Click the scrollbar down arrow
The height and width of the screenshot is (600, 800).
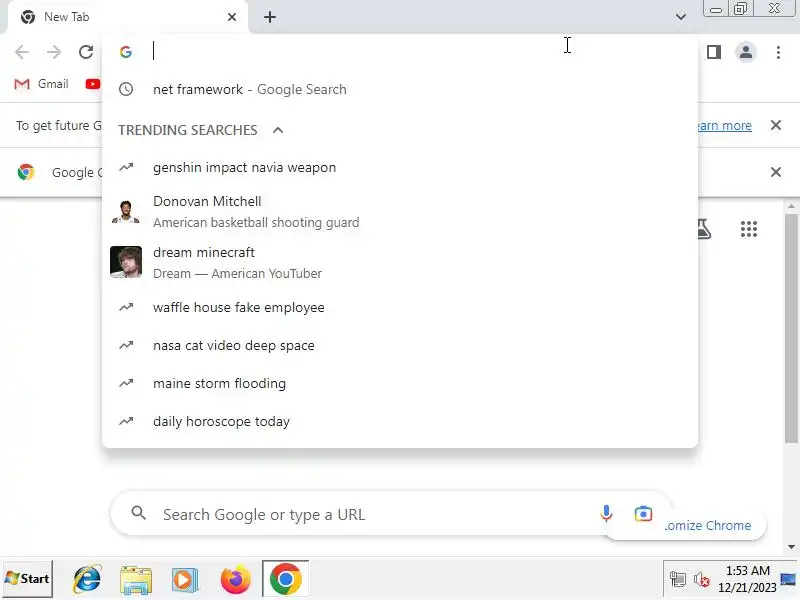(791, 547)
